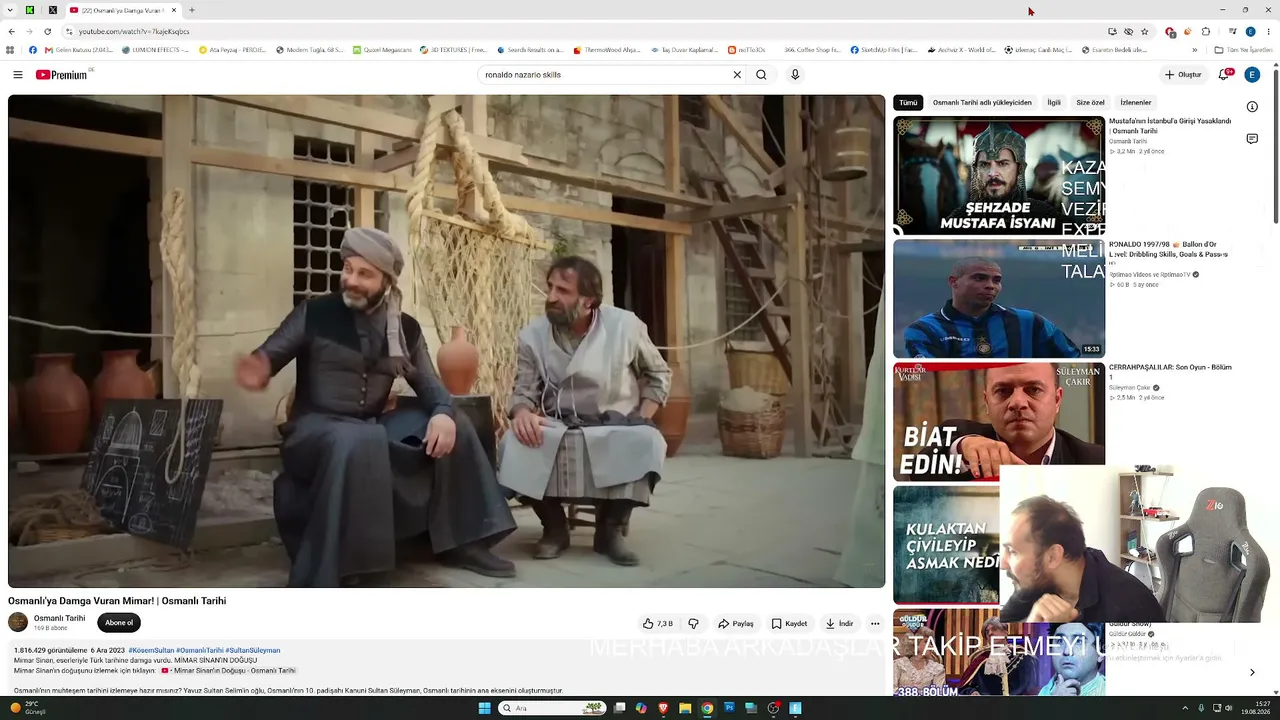Open the Windows Start menu

[x=485, y=708]
